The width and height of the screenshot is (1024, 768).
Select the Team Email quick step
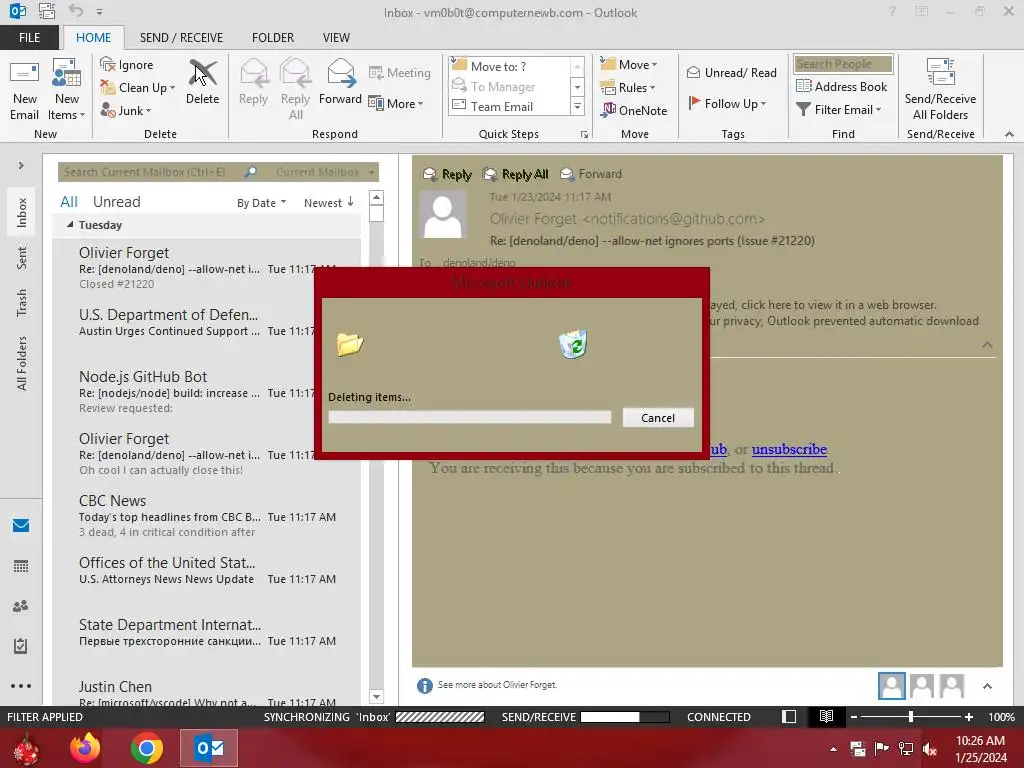pos(510,106)
